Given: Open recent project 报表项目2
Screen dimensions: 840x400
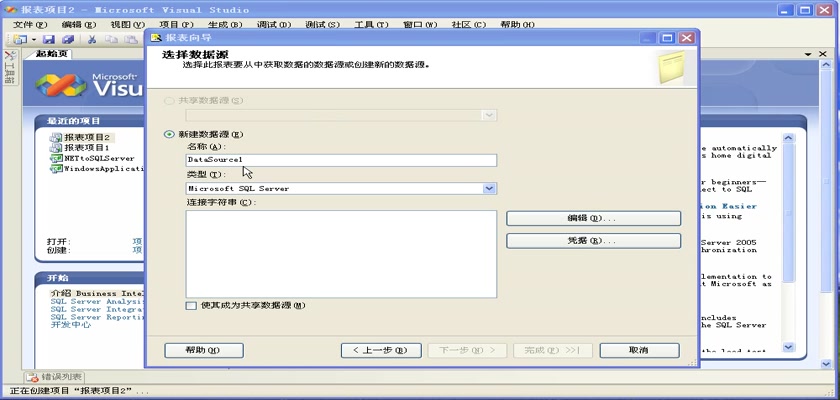Looking at the screenshot, I should 87,138.
